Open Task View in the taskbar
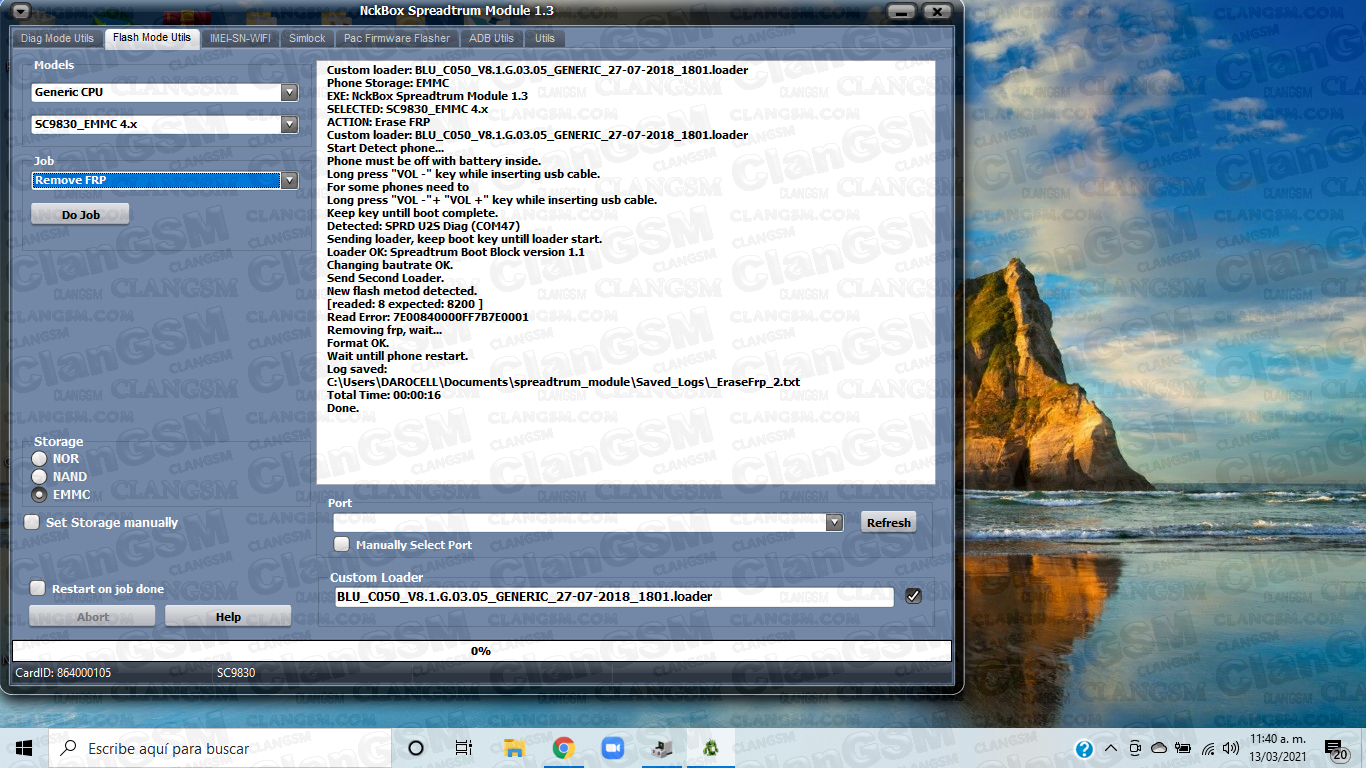The image size is (1366, 768). click(464, 748)
